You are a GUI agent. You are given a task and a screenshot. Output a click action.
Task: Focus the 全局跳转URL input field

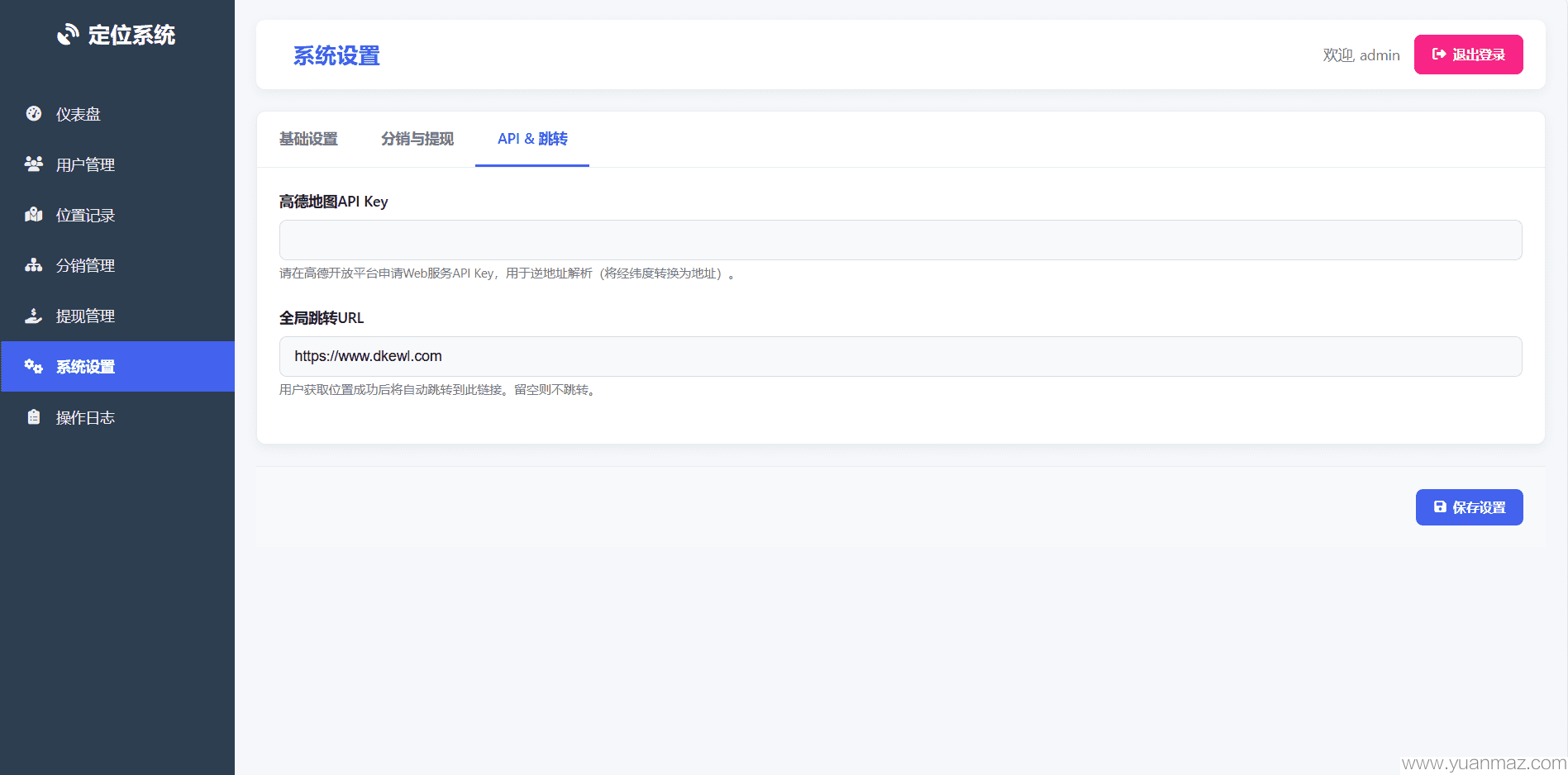pyautogui.click(x=900, y=356)
